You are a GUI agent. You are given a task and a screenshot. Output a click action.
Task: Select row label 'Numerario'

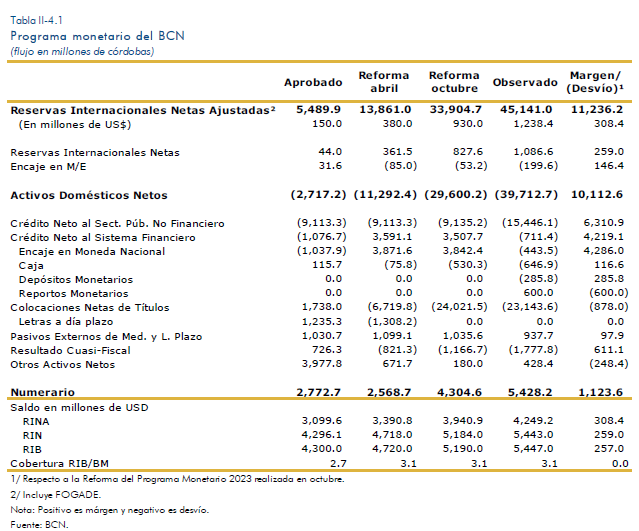pos(42,392)
